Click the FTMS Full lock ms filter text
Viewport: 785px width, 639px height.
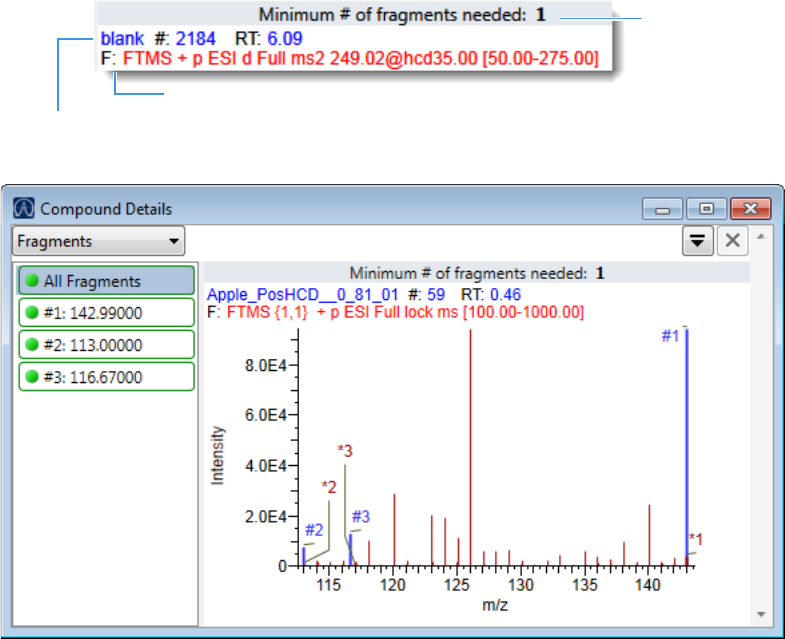405,312
